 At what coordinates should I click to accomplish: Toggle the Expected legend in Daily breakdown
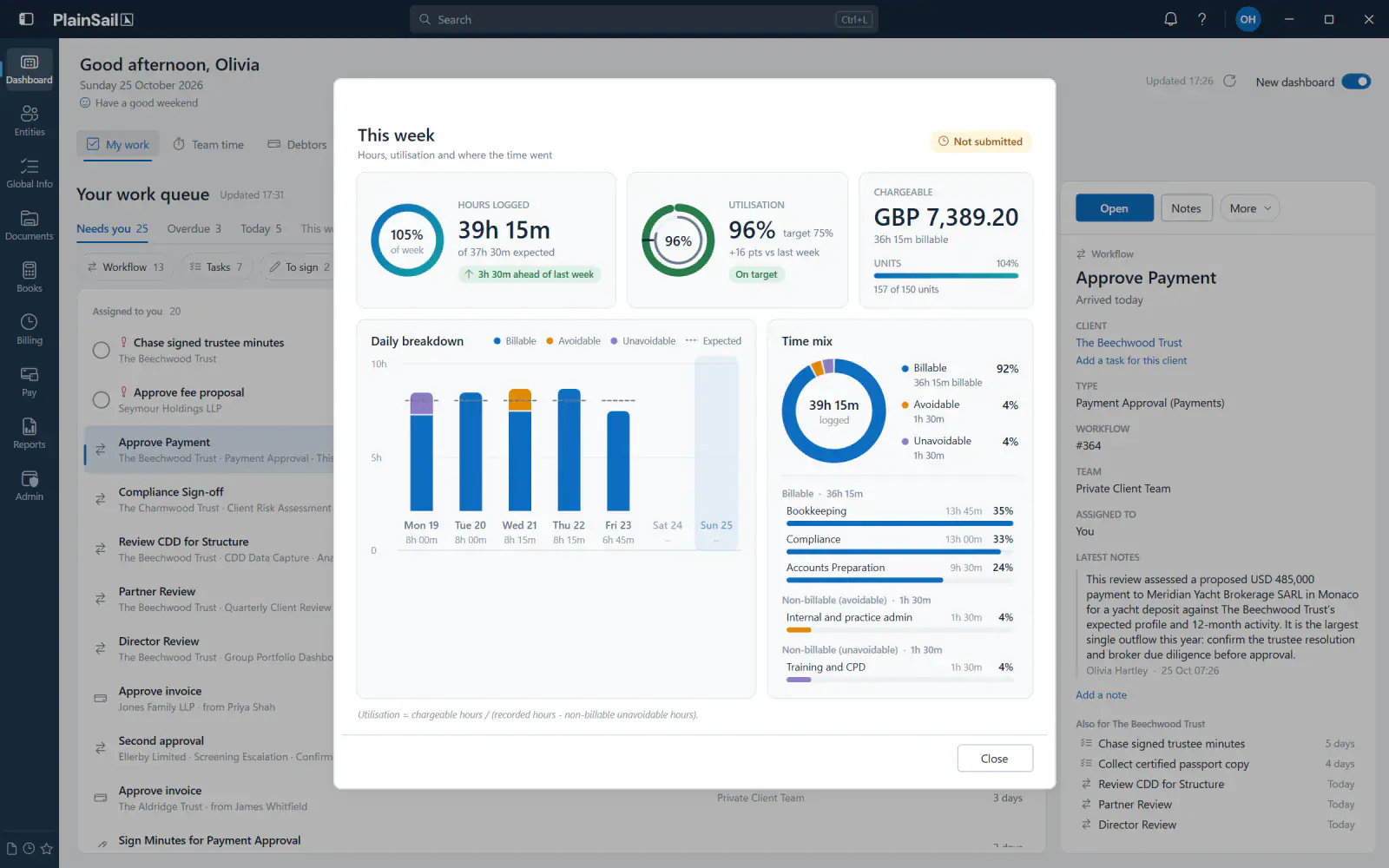click(714, 341)
